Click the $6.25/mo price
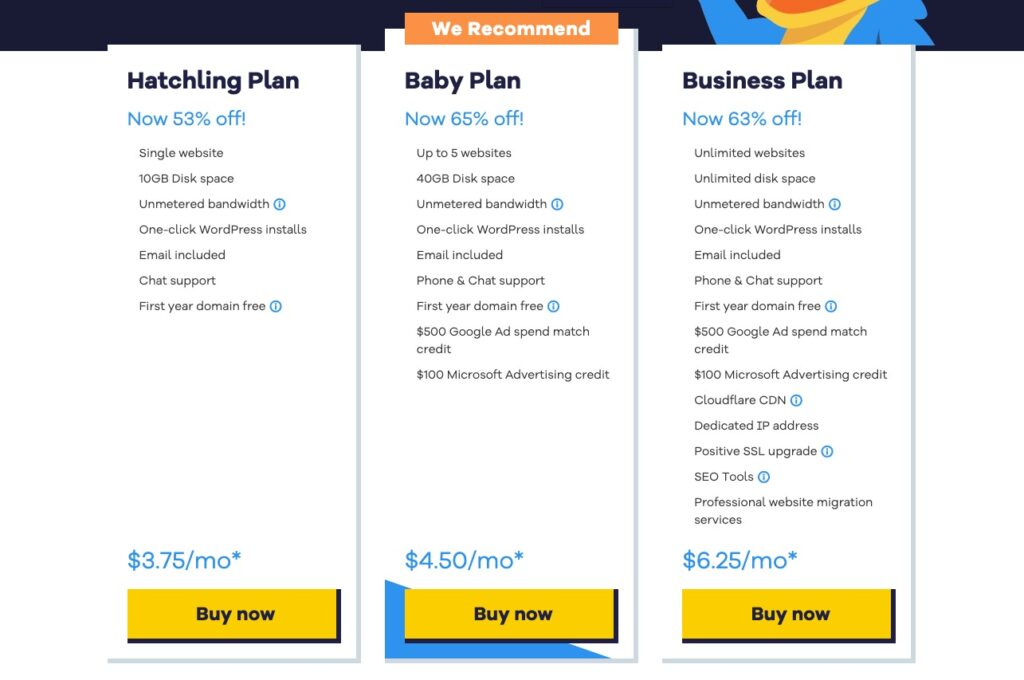 tap(740, 560)
